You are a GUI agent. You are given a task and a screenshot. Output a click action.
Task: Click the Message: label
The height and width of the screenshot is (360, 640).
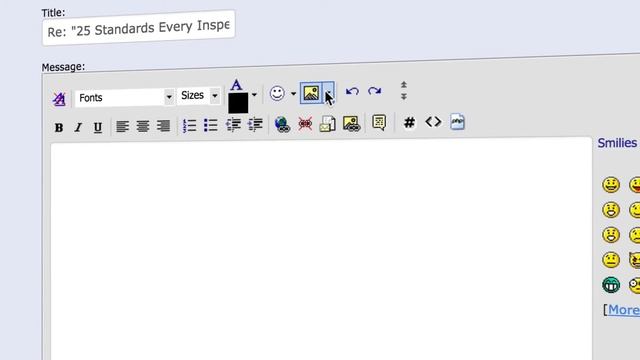[x=63, y=67]
